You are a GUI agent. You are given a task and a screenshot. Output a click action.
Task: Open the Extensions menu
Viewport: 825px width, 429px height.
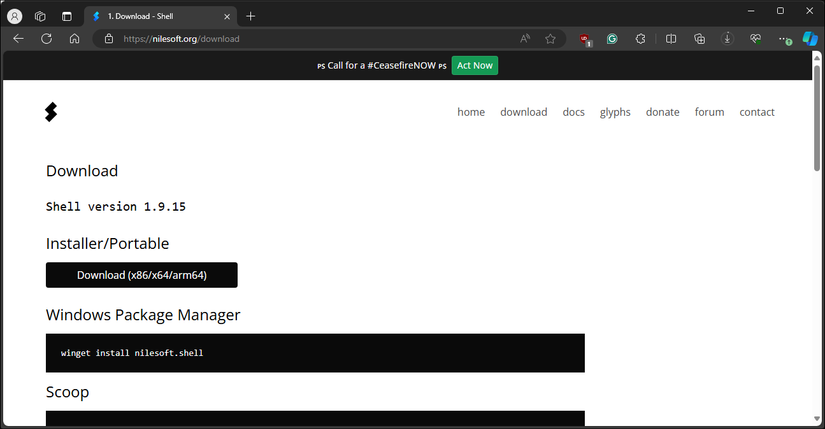click(640, 38)
